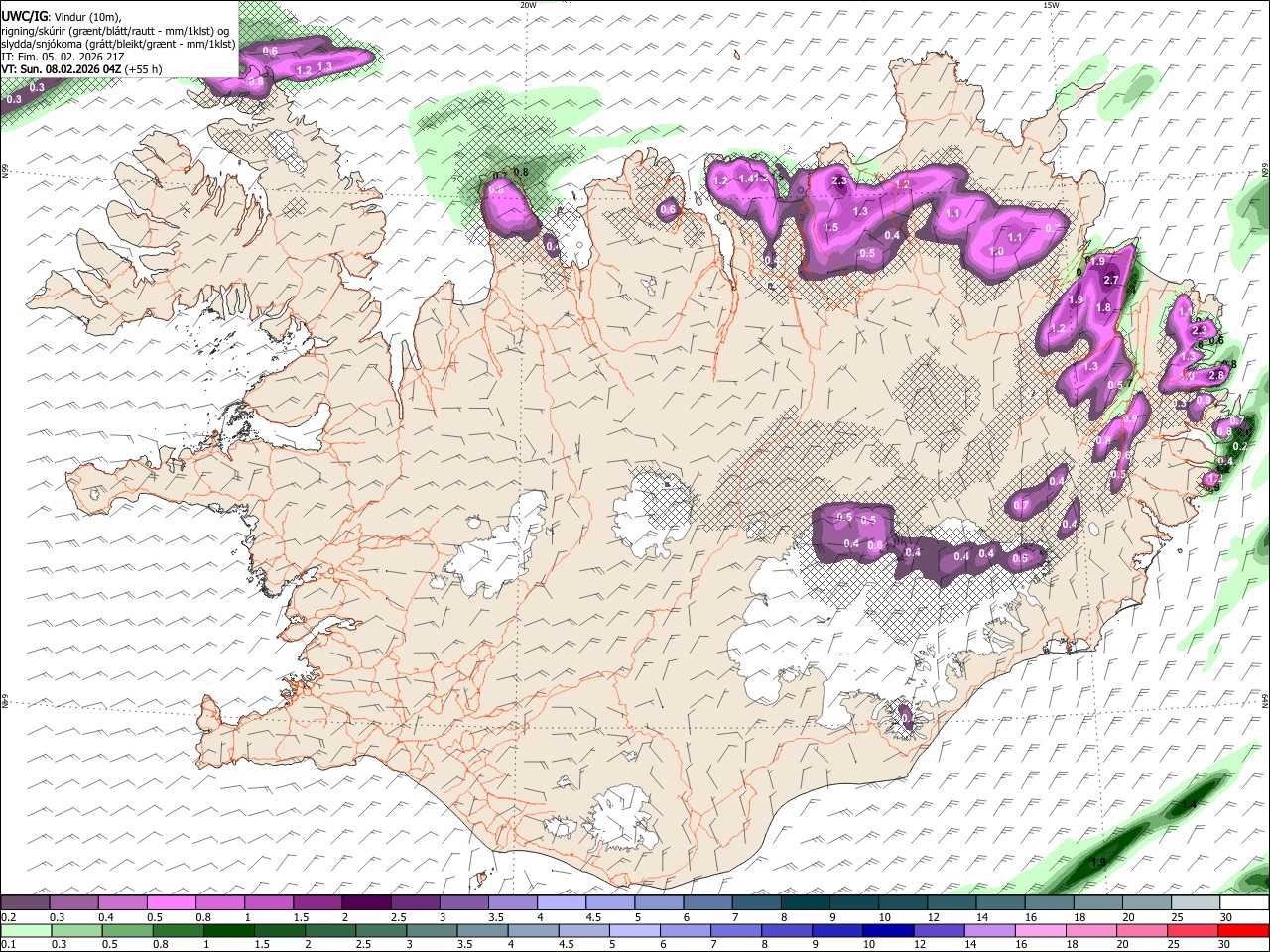Select the red 25–30 swatch in the lower scale

1193,930
